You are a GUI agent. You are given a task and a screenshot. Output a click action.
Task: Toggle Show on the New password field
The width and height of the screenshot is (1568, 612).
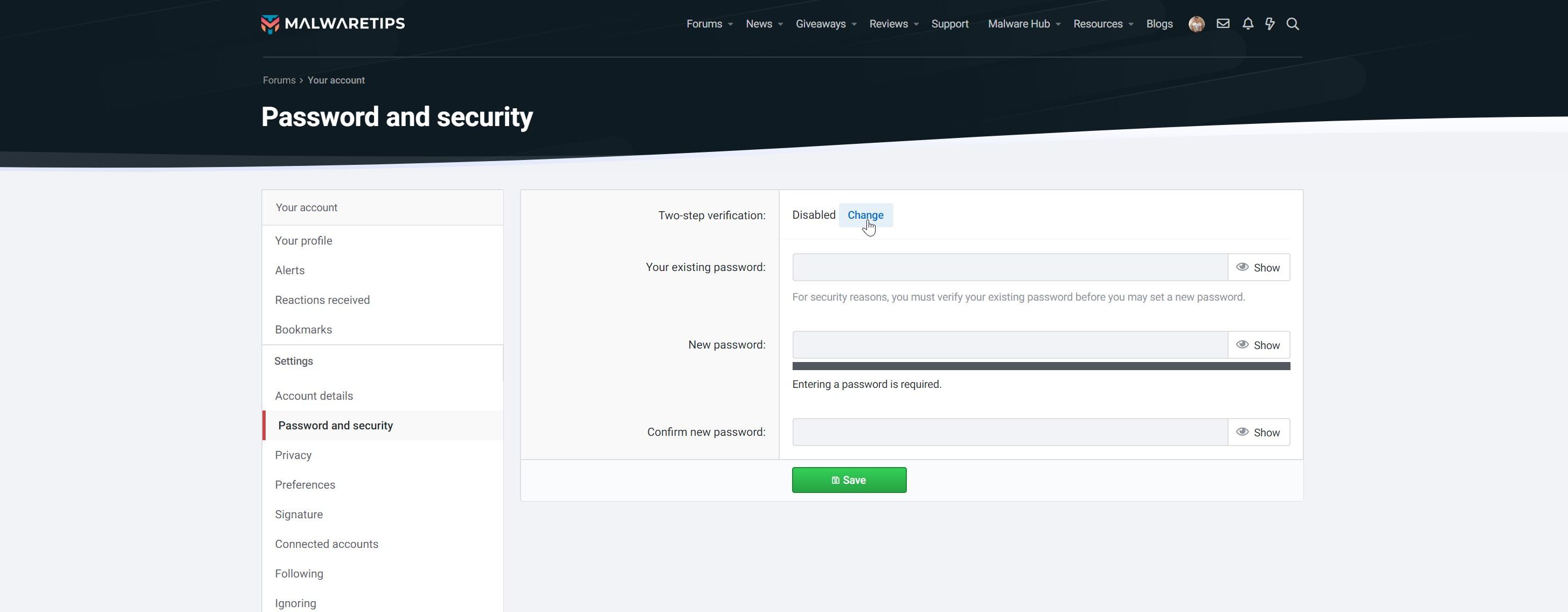click(x=1258, y=345)
